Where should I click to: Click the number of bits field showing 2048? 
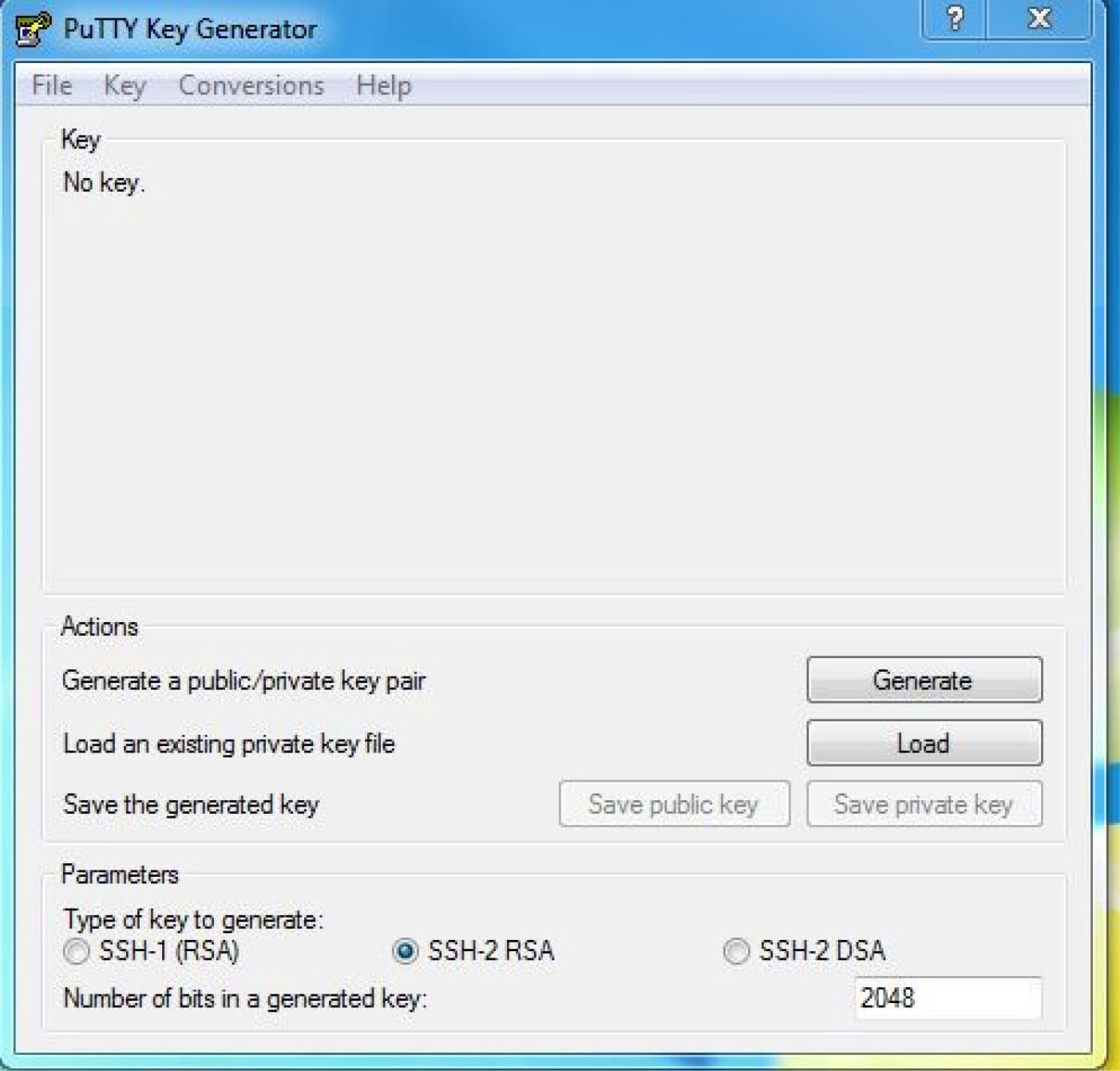tap(948, 998)
